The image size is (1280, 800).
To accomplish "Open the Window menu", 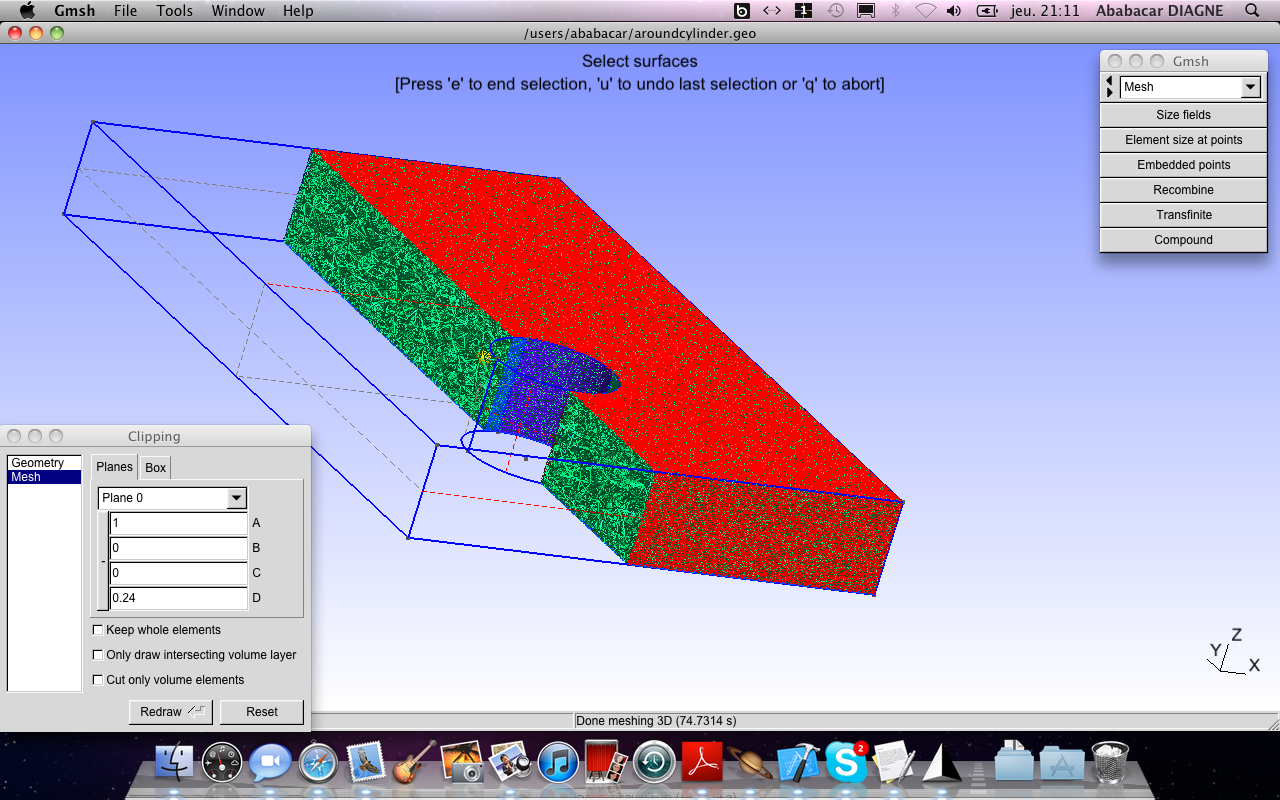I will (238, 10).
